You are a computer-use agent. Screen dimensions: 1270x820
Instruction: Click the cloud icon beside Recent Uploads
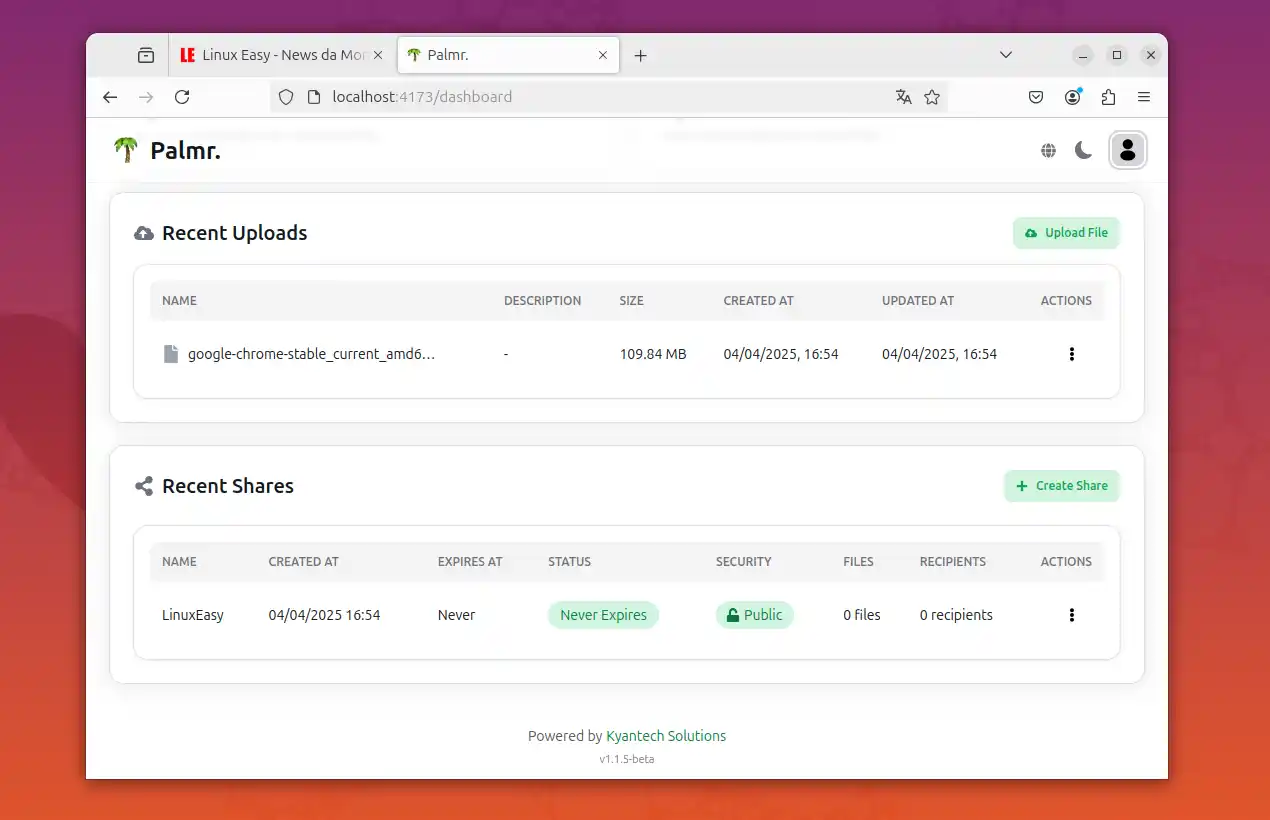tap(144, 233)
